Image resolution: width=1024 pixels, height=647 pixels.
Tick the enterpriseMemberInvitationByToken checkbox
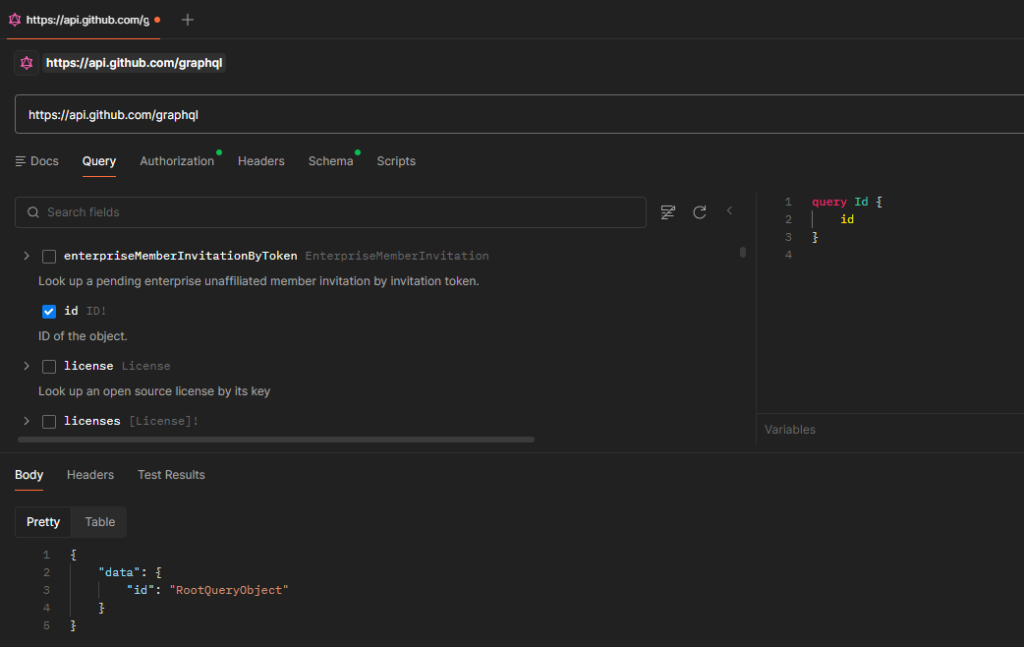click(x=49, y=257)
